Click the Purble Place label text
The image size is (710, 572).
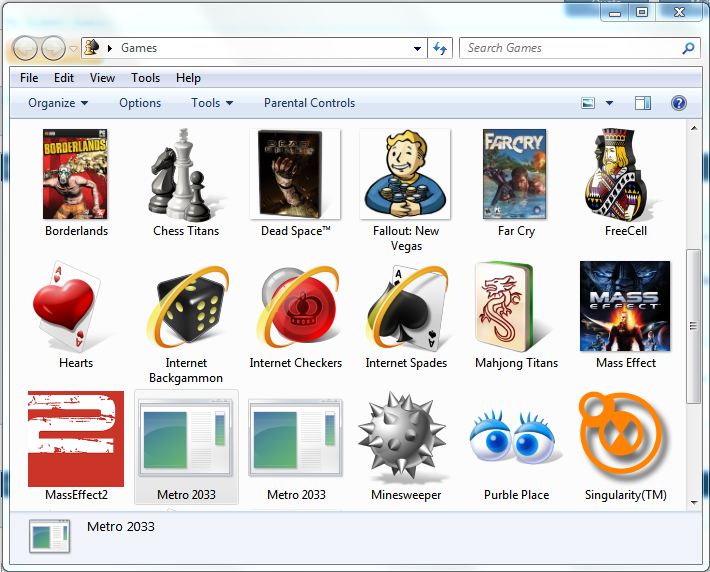pyautogui.click(x=516, y=495)
